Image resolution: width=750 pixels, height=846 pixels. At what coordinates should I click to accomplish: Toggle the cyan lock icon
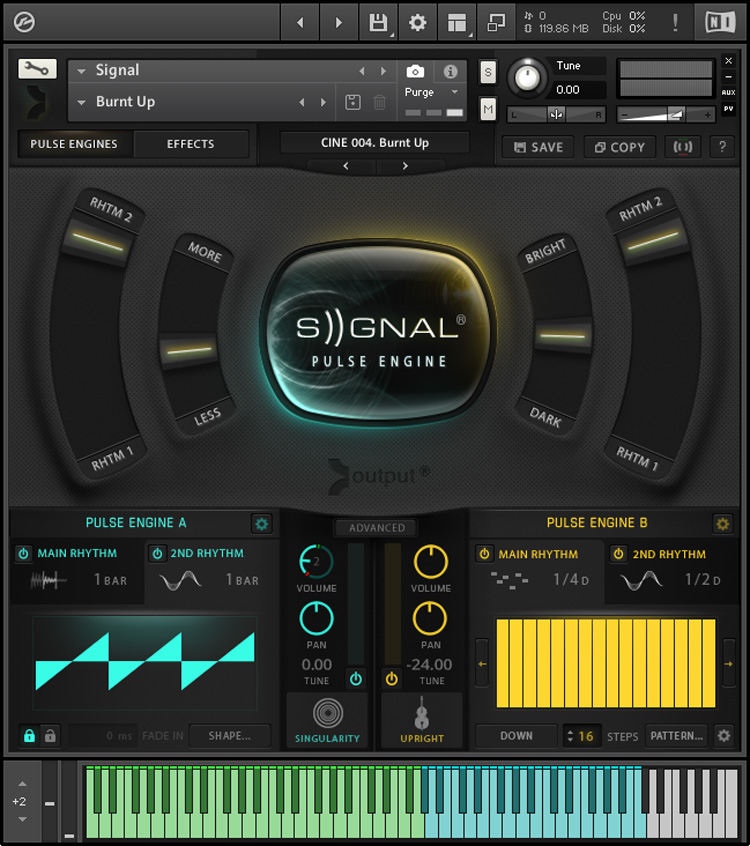pyautogui.click(x=29, y=735)
